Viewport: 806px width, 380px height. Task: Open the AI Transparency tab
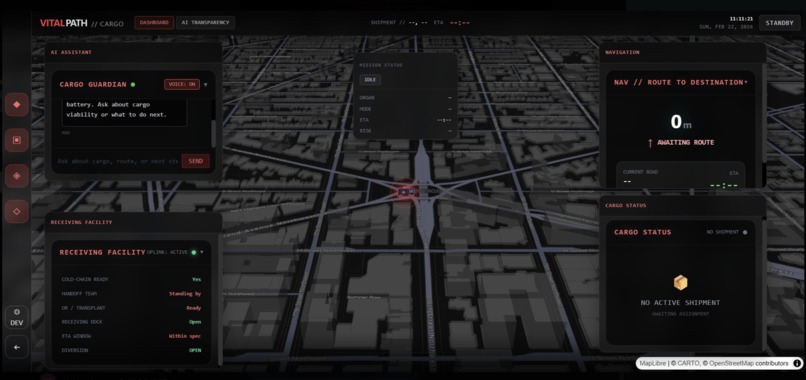(206, 23)
